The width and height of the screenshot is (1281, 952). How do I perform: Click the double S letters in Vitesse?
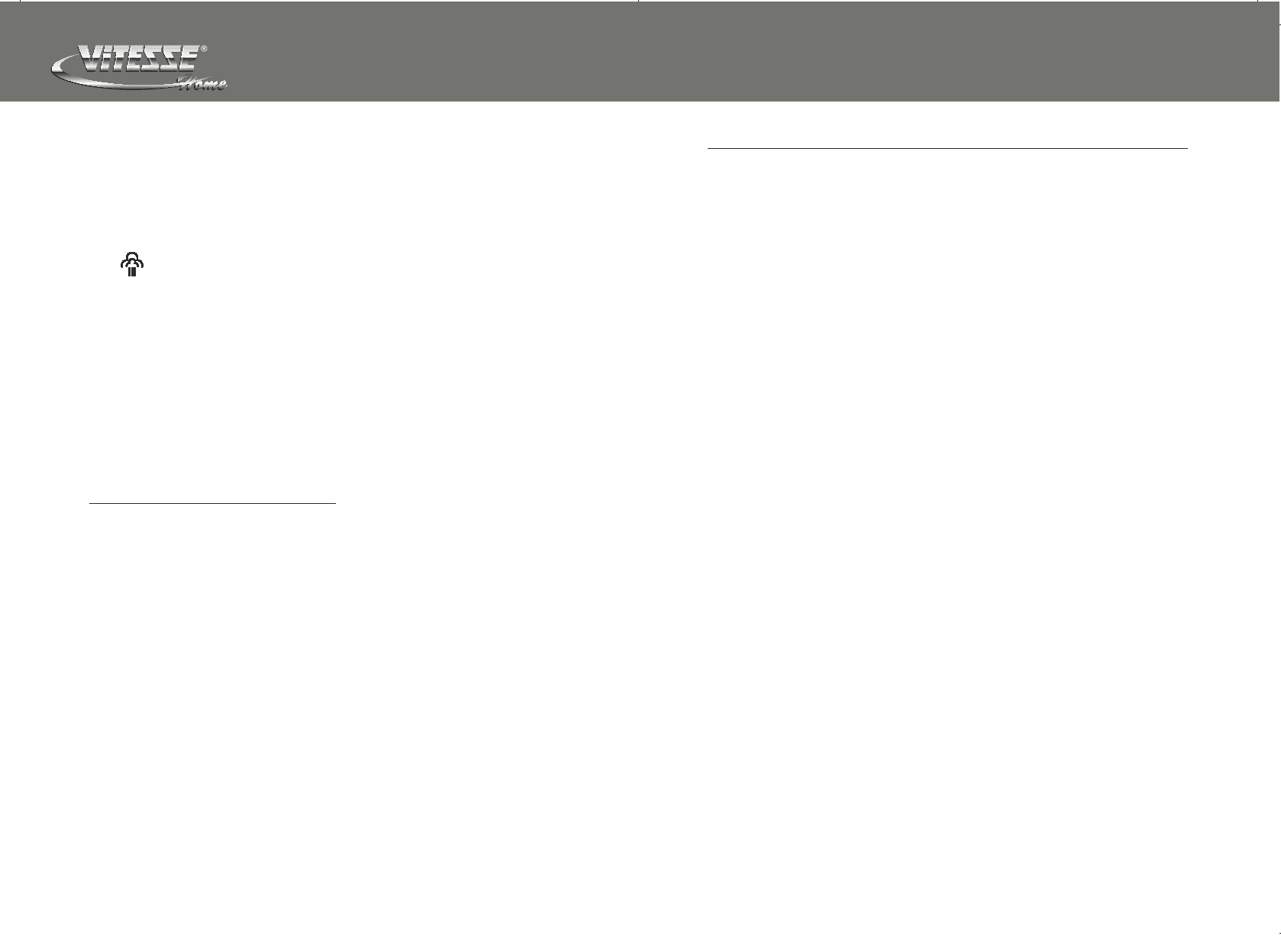pos(160,60)
